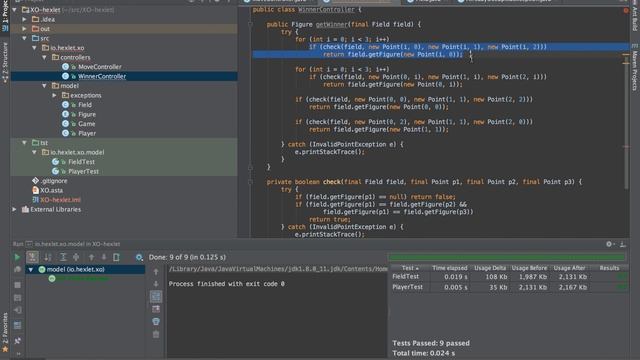The height and width of the screenshot is (360, 640).
Task: Click the green Rerun tests play button
Action: (x=17, y=257)
